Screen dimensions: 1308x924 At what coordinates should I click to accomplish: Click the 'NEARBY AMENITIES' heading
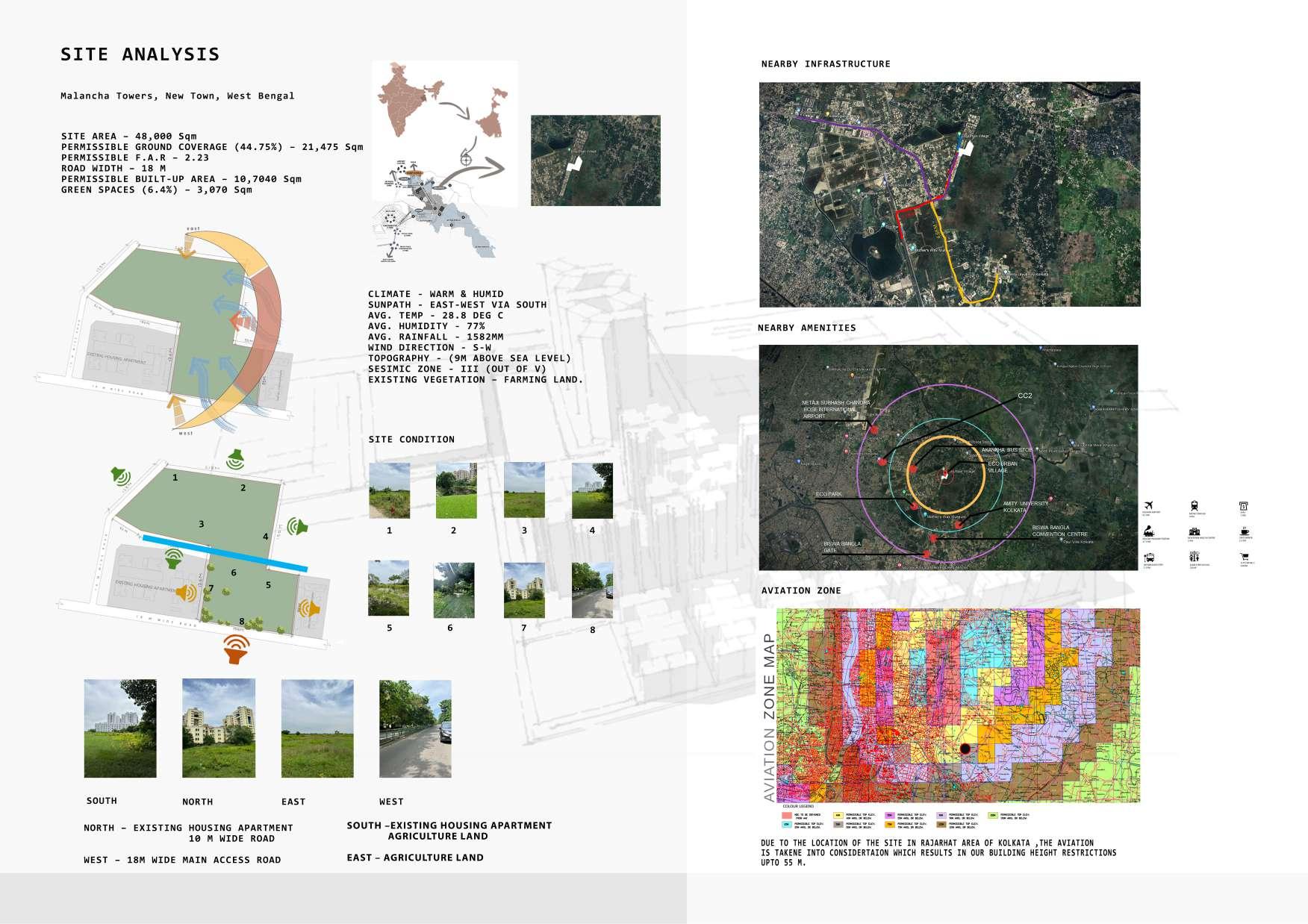tap(807, 328)
